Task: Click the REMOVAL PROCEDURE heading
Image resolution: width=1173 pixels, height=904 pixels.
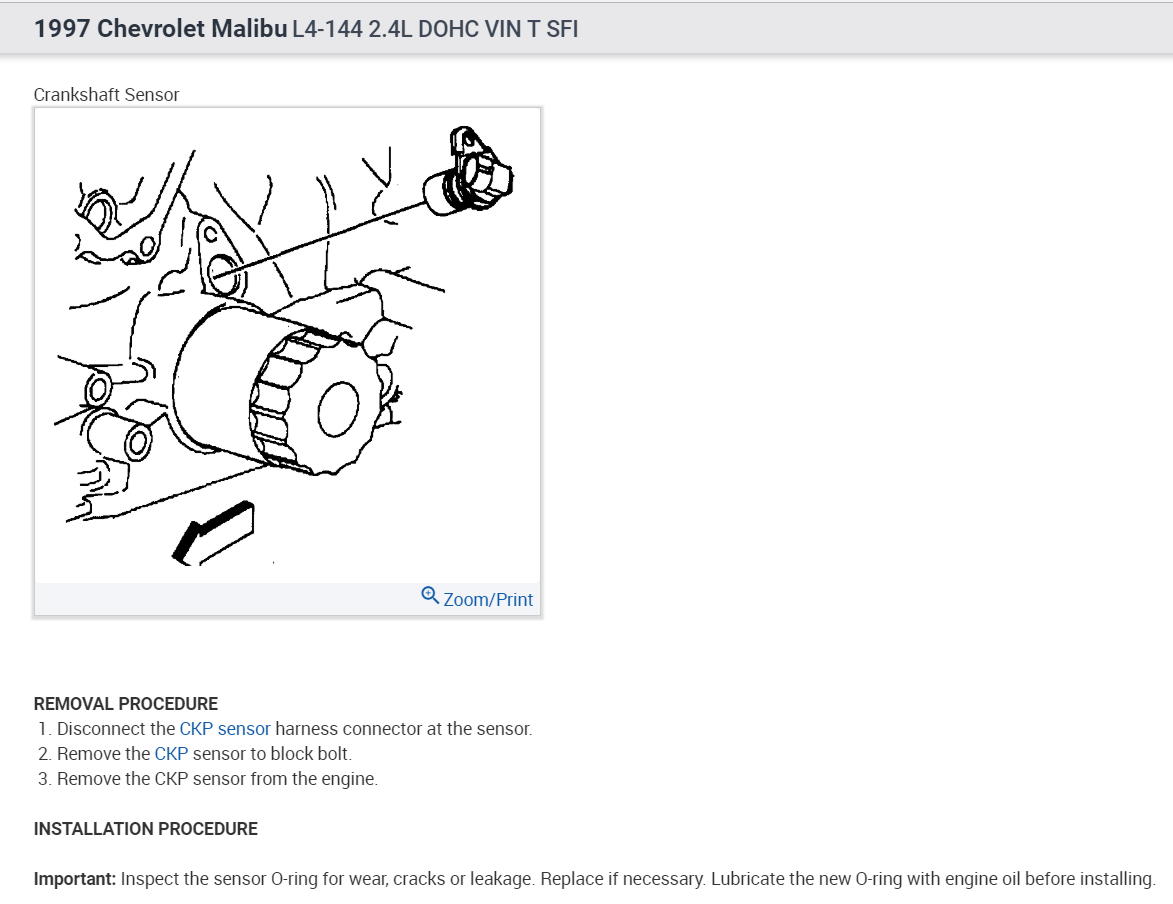Action: 126,704
